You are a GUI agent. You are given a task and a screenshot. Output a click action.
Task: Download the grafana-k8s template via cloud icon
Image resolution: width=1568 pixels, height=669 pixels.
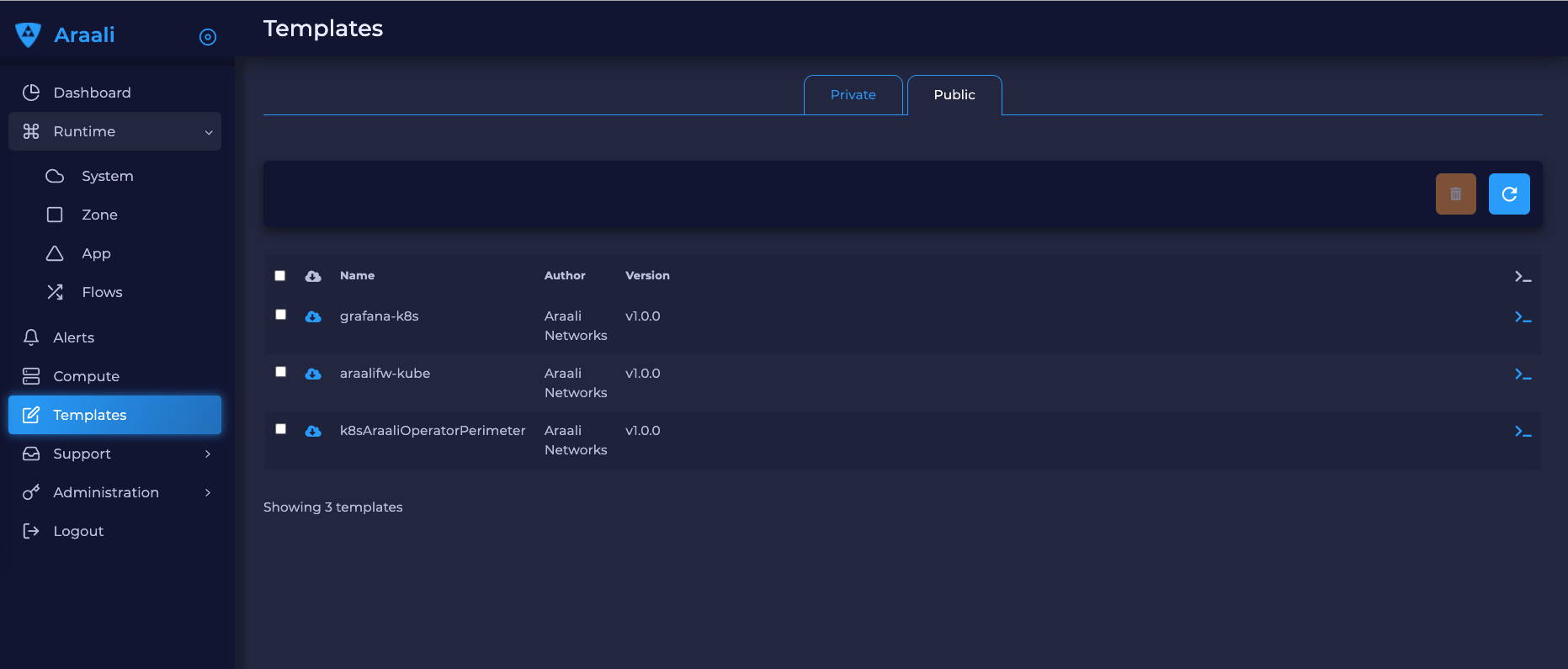point(313,316)
